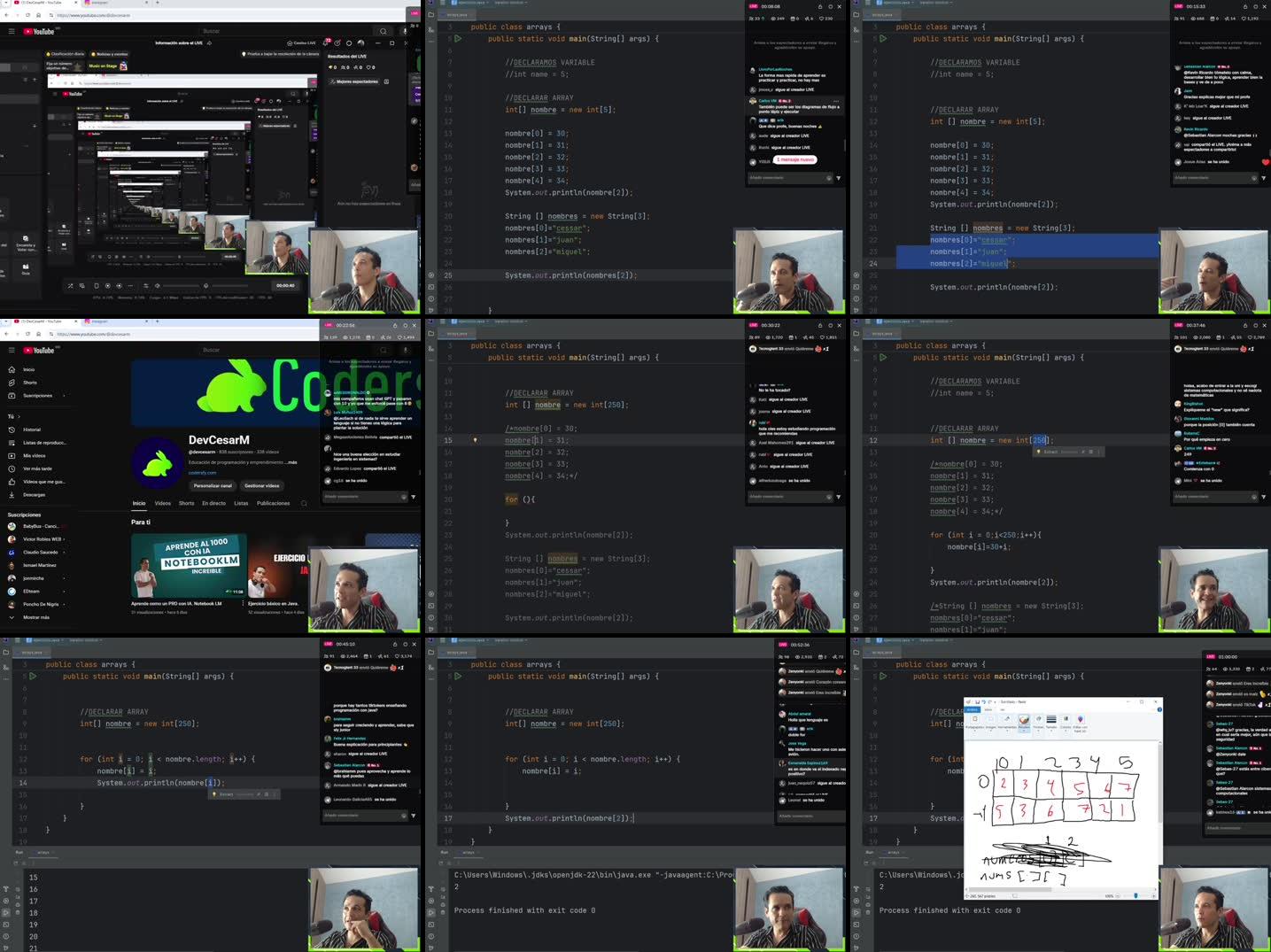Image resolution: width=1271 pixels, height=952 pixels.
Task: Expand Mostrar más in subscriptions list
Action: (29, 617)
